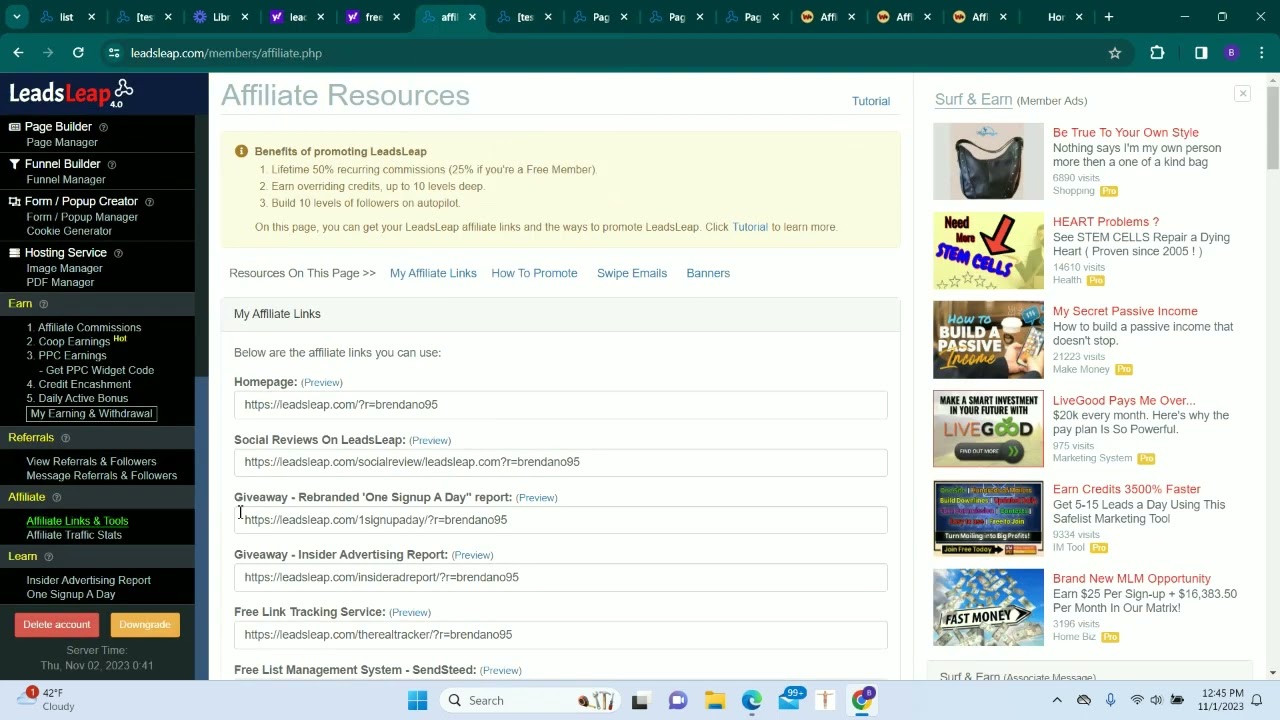The height and width of the screenshot is (720, 1280).
Task: Open My Earning & Withdrawal
Action: pos(91,414)
